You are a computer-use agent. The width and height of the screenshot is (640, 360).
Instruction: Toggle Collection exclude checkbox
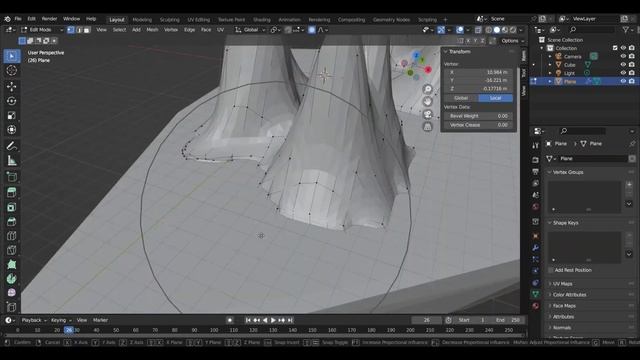tap(615, 48)
